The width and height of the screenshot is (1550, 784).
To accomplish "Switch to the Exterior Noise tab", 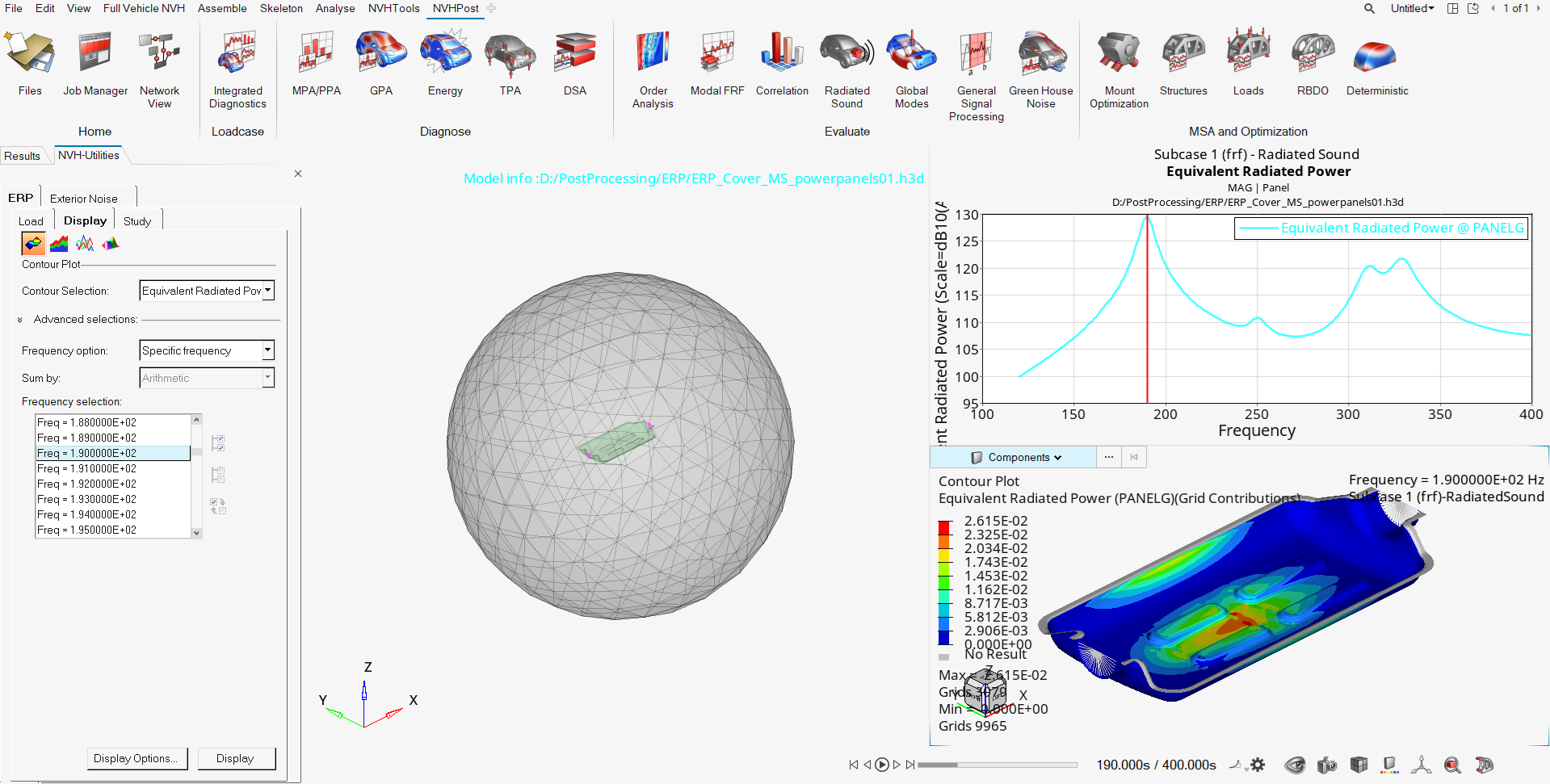I will (84, 199).
